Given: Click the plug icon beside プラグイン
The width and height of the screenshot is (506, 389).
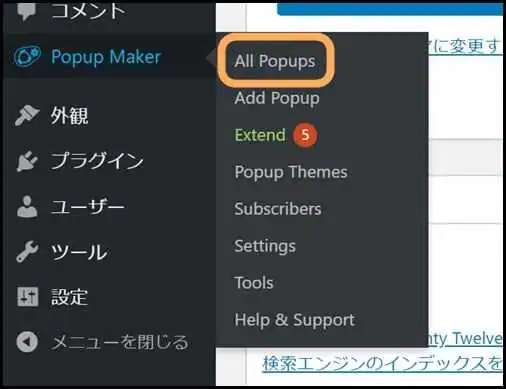Looking at the screenshot, I should (x=27, y=161).
